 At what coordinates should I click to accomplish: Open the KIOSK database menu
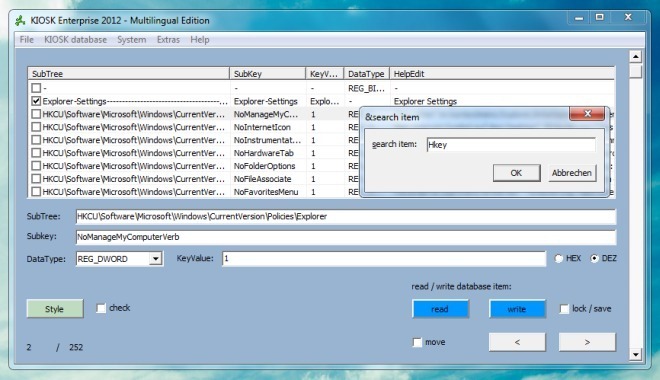pos(75,40)
